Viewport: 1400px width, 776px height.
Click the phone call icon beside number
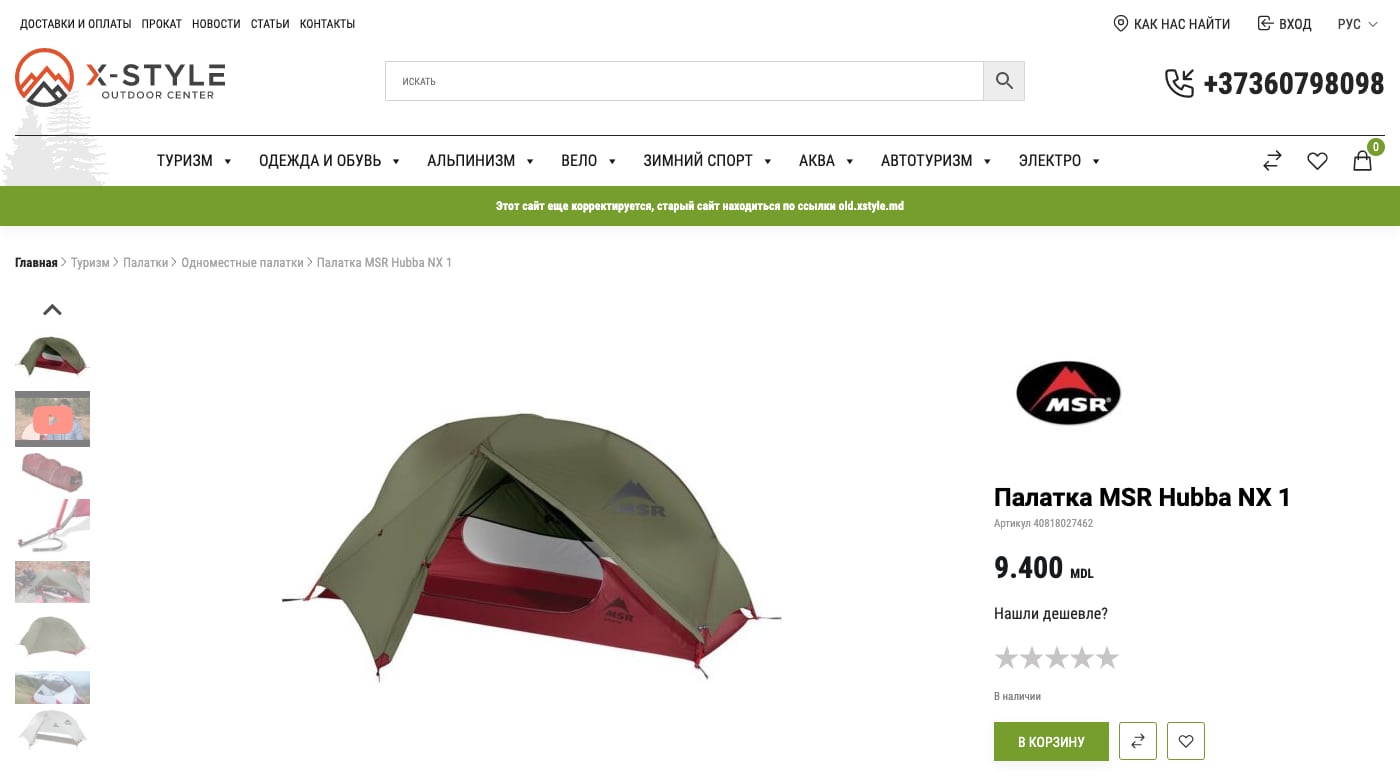point(1180,83)
